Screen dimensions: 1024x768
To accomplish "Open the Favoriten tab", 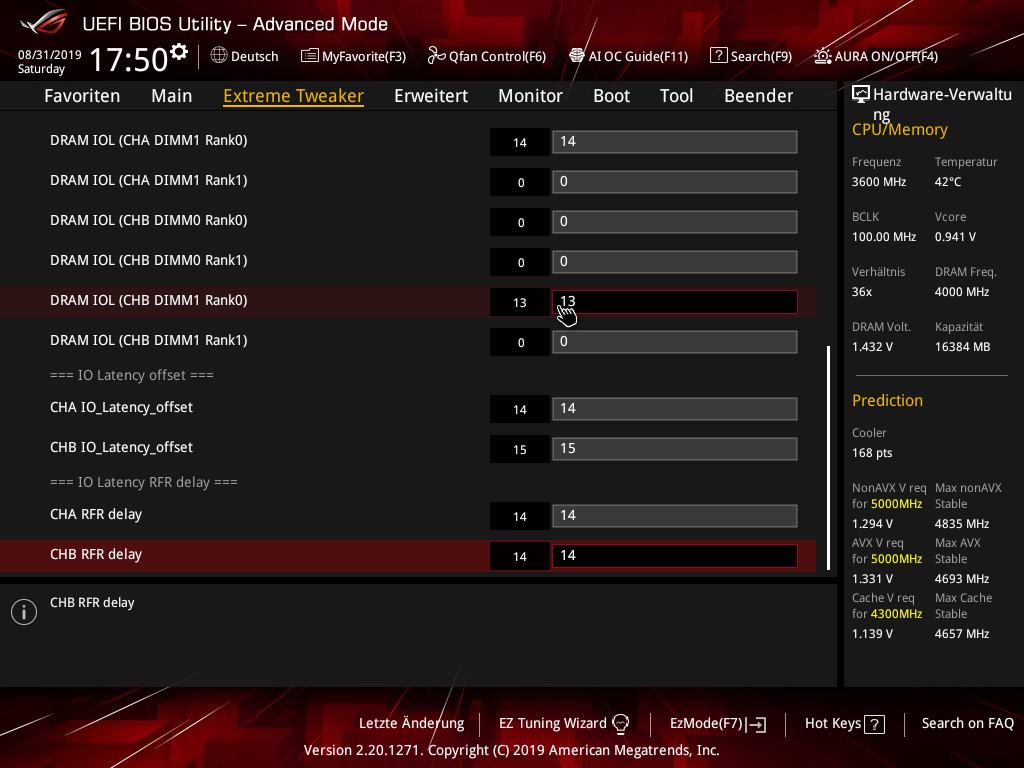I will click(82, 96).
